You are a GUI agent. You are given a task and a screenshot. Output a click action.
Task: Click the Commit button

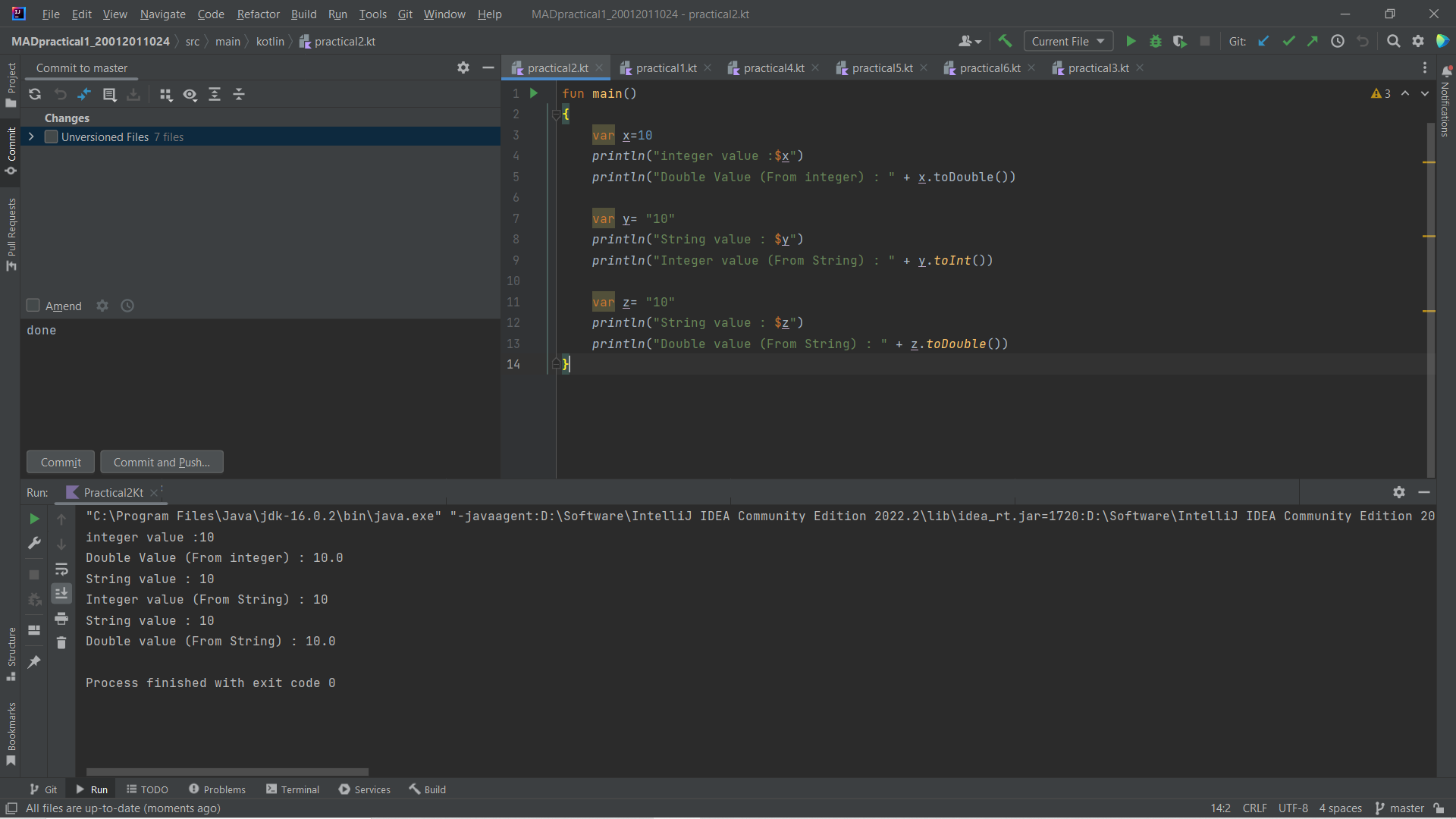tap(61, 462)
